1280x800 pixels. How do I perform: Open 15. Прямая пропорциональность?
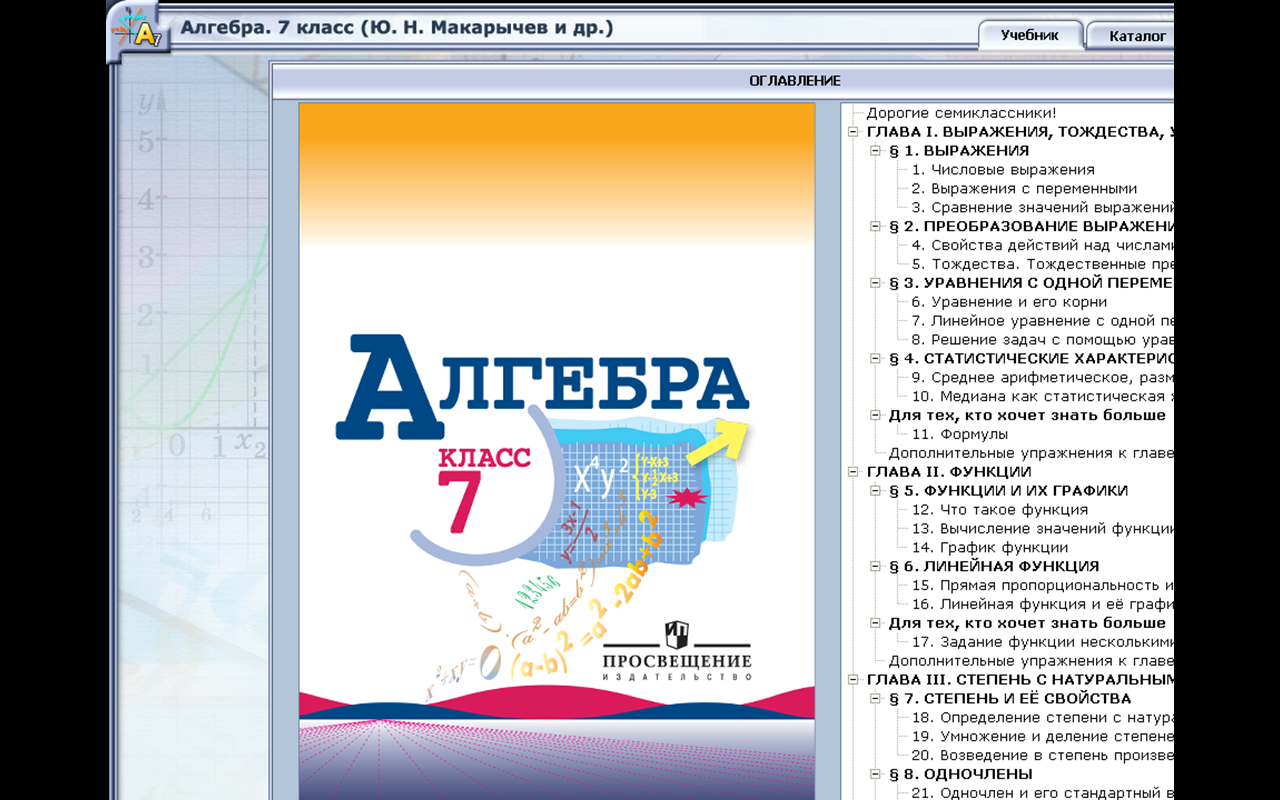1042,585
